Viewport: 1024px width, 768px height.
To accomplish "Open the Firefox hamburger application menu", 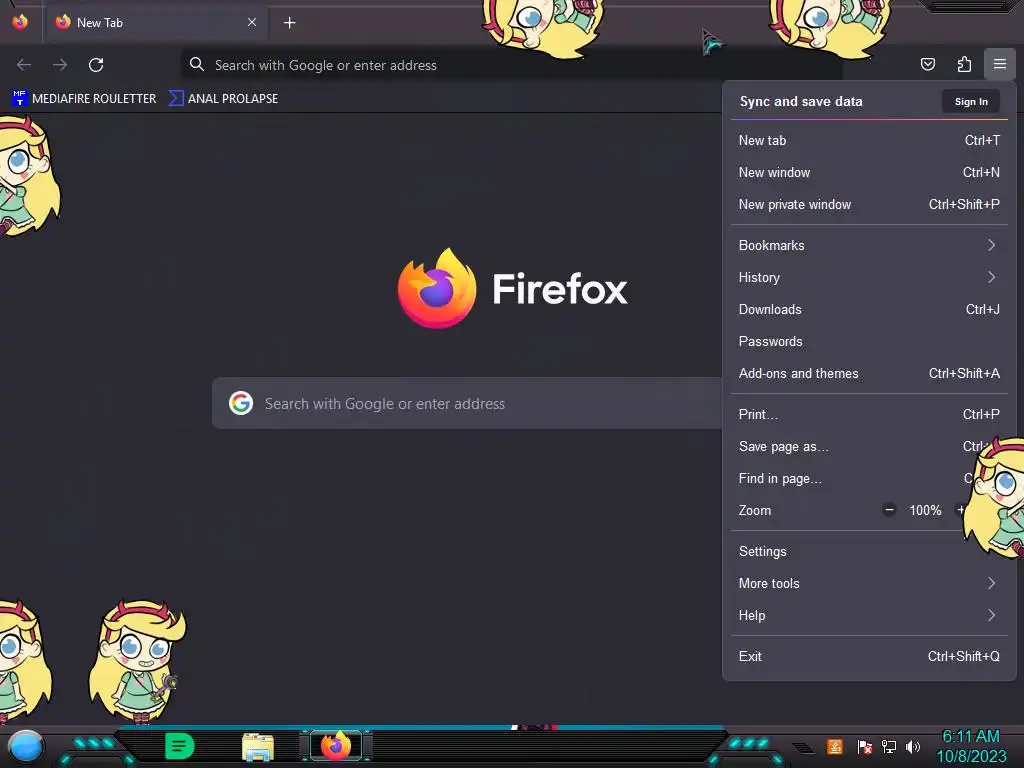I will pyautogui.click(x=999, y=64).
